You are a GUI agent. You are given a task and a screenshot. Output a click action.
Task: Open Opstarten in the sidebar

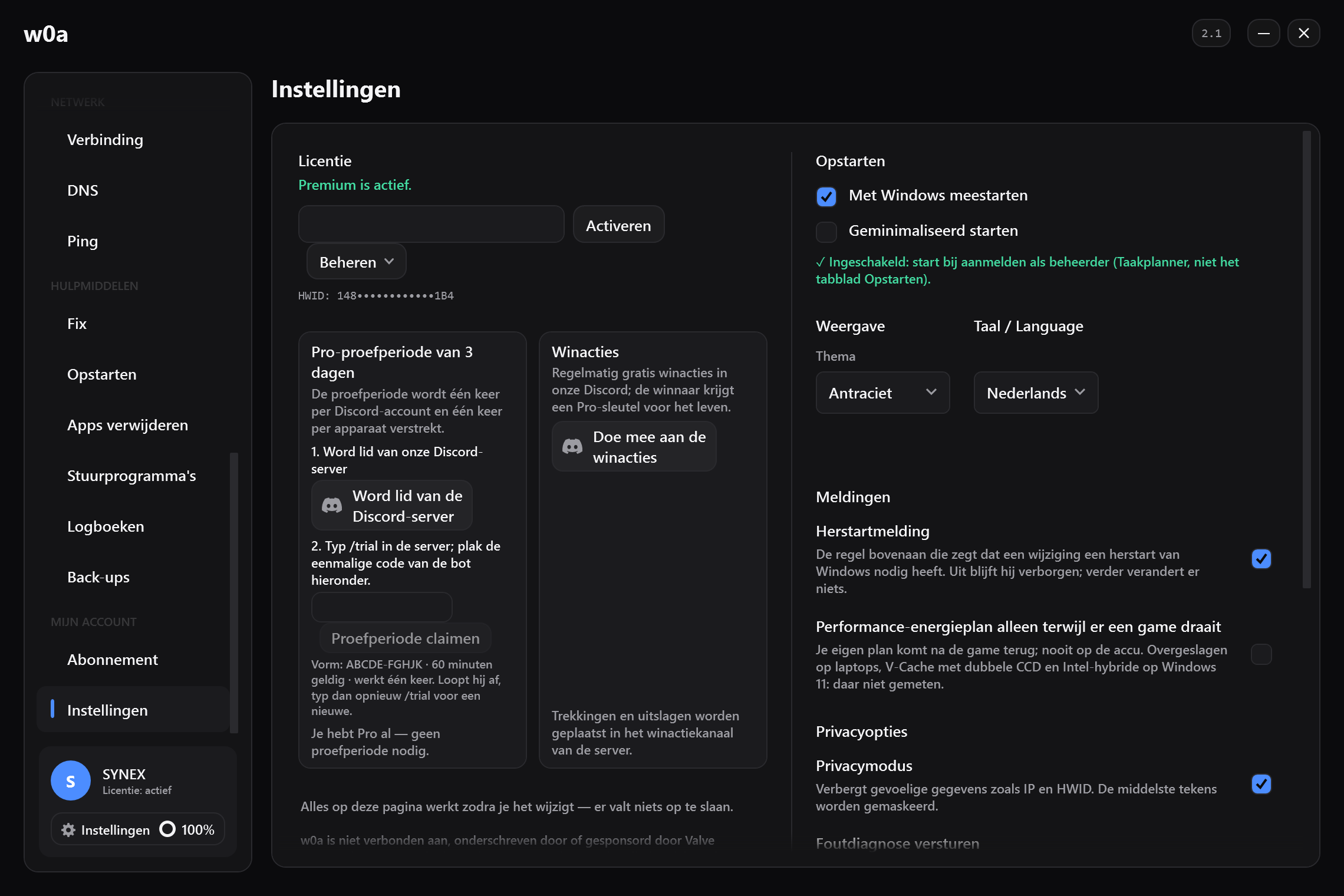(133, 374)
